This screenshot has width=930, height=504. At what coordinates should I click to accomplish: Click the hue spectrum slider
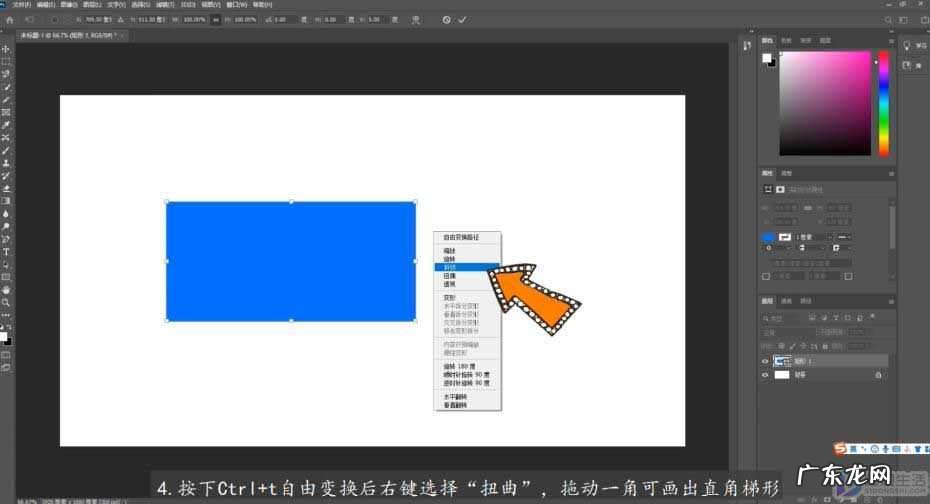click(x=883, y=103)
